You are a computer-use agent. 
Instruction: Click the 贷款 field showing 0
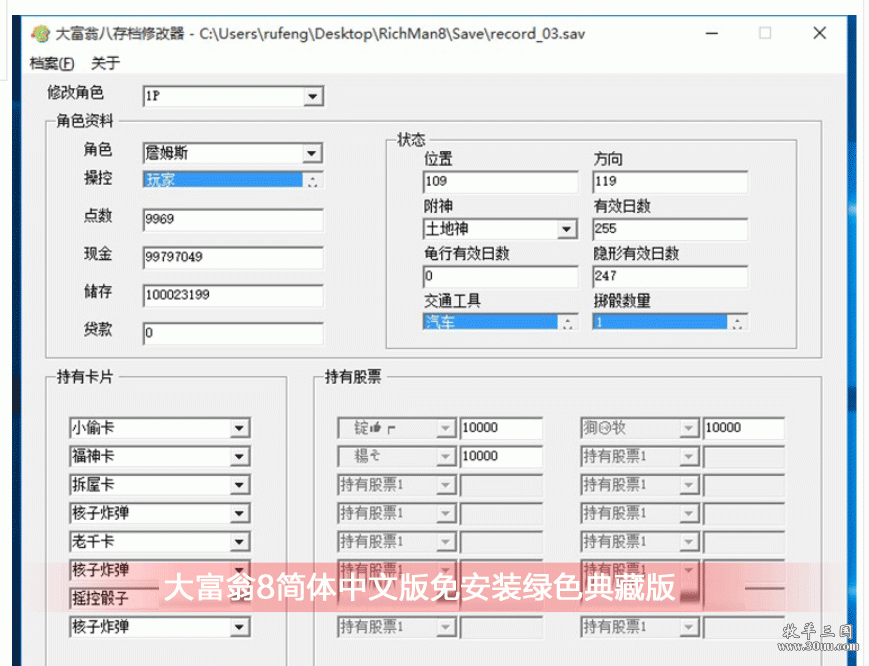(233, 333)
